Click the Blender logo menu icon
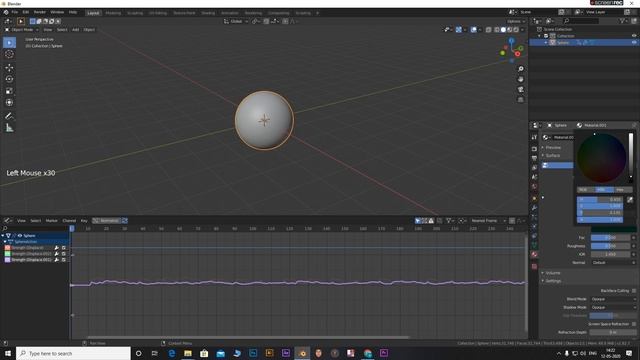640x360 pixels. point(6,12)
